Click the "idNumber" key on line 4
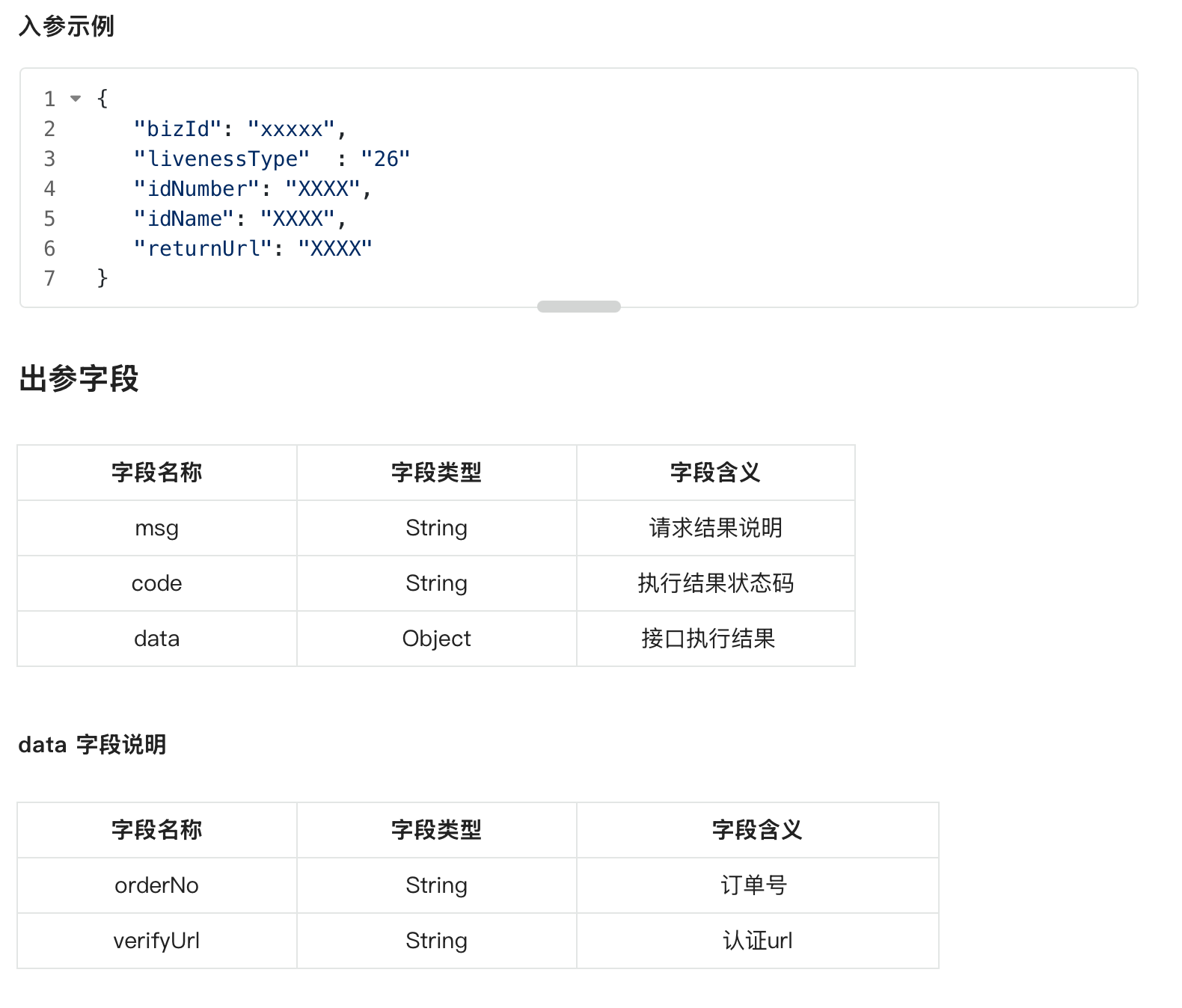The width and height of the screenshot is (1182, 1008). [x=196, y=188]
